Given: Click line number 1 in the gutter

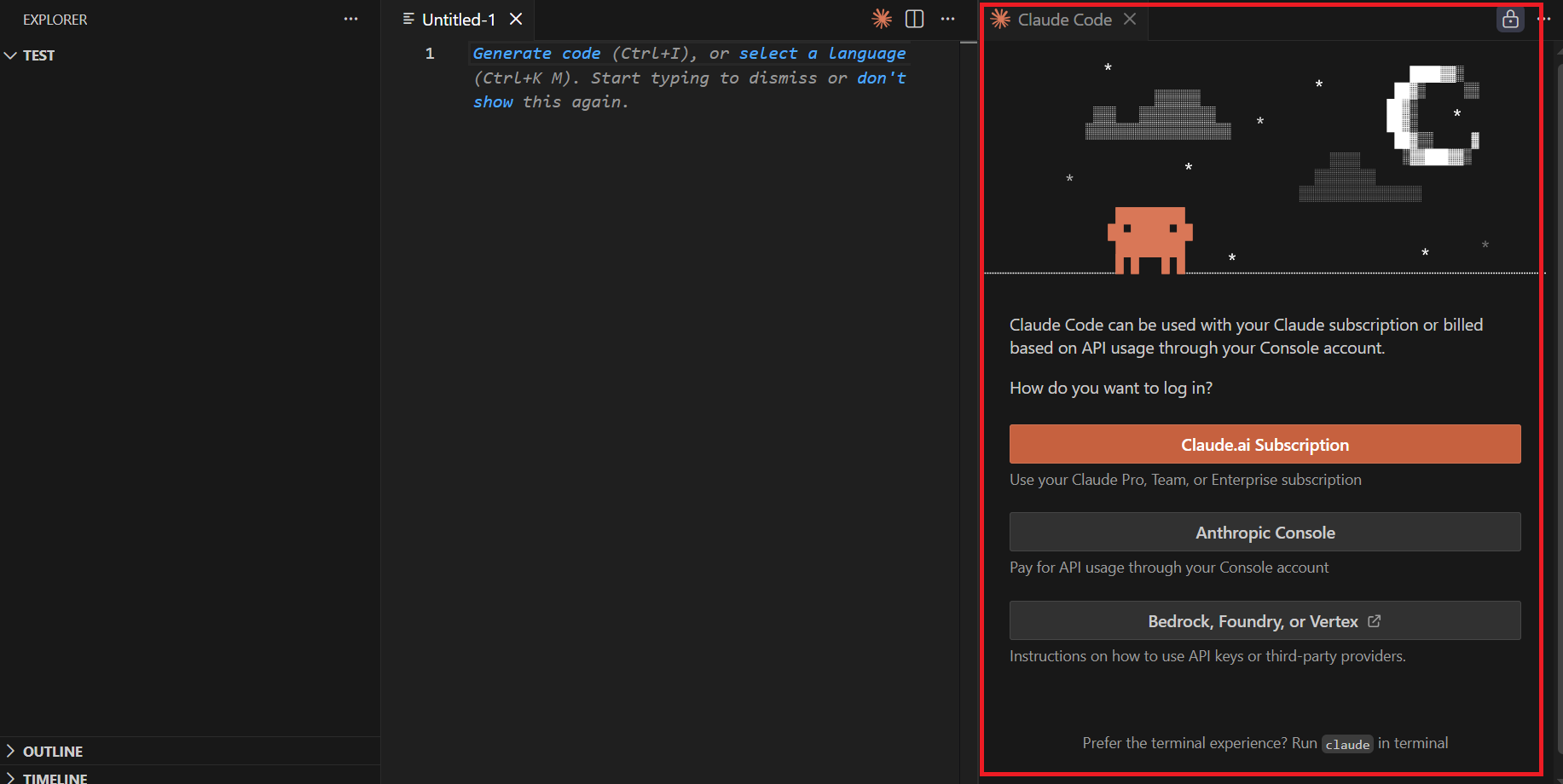Looking at the screenshot, I should 430,53.
